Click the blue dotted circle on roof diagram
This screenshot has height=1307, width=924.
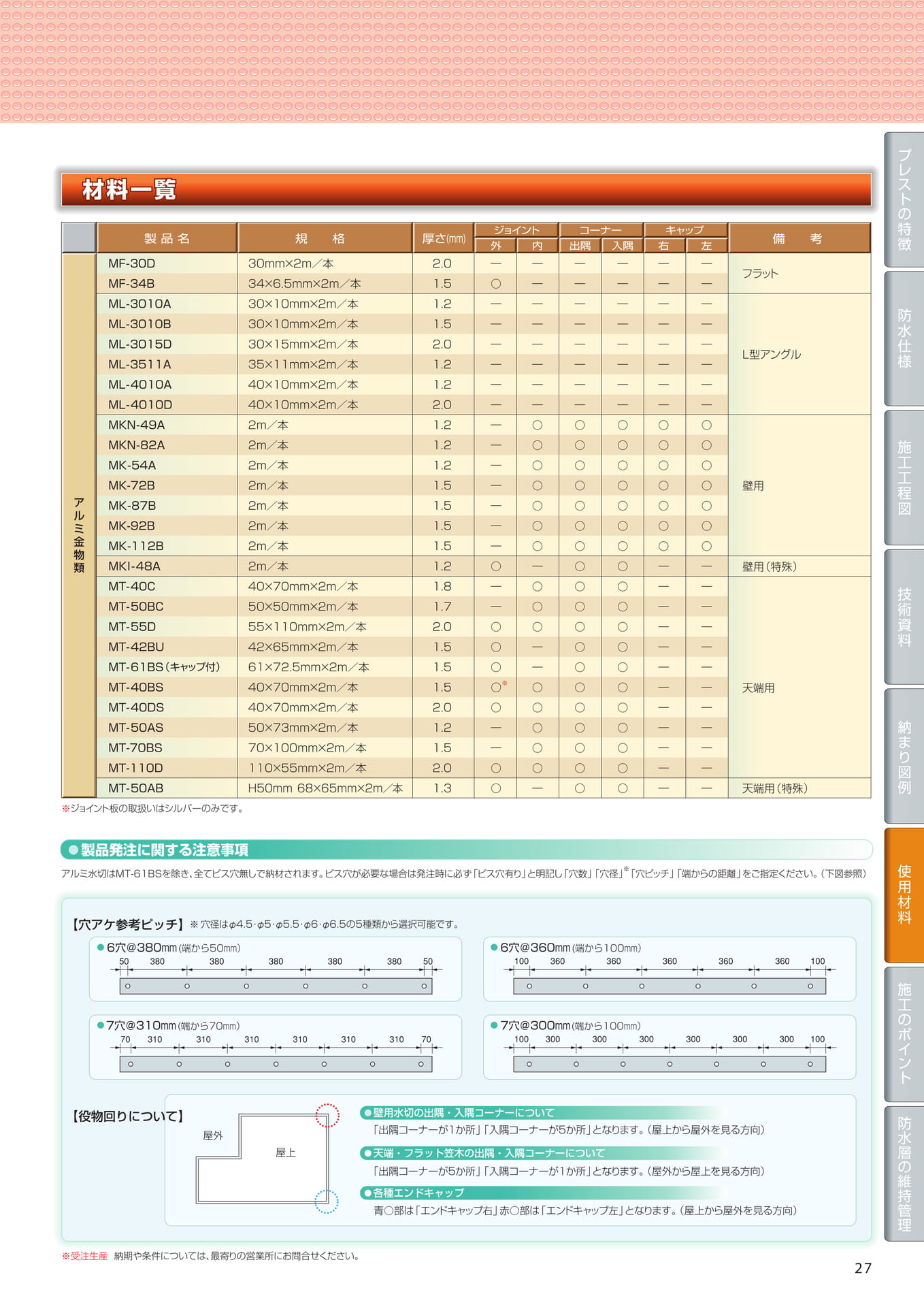327,1201
